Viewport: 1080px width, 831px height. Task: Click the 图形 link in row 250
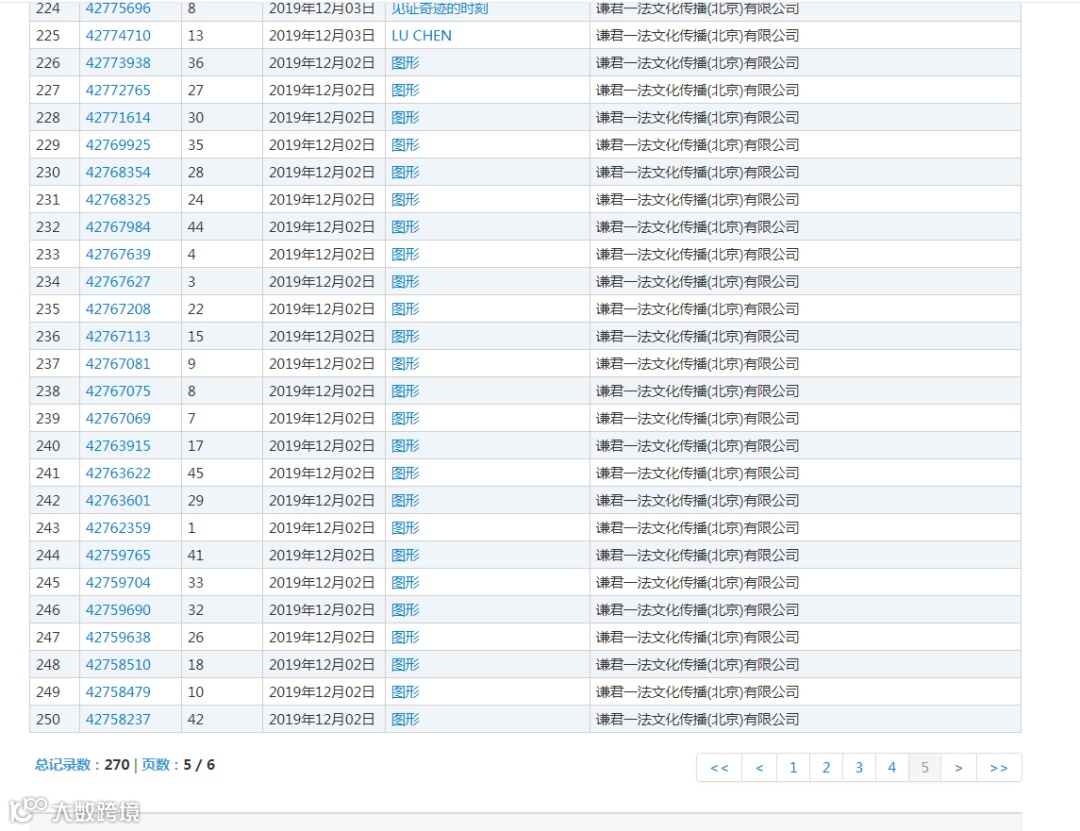[x=405, y=719]
